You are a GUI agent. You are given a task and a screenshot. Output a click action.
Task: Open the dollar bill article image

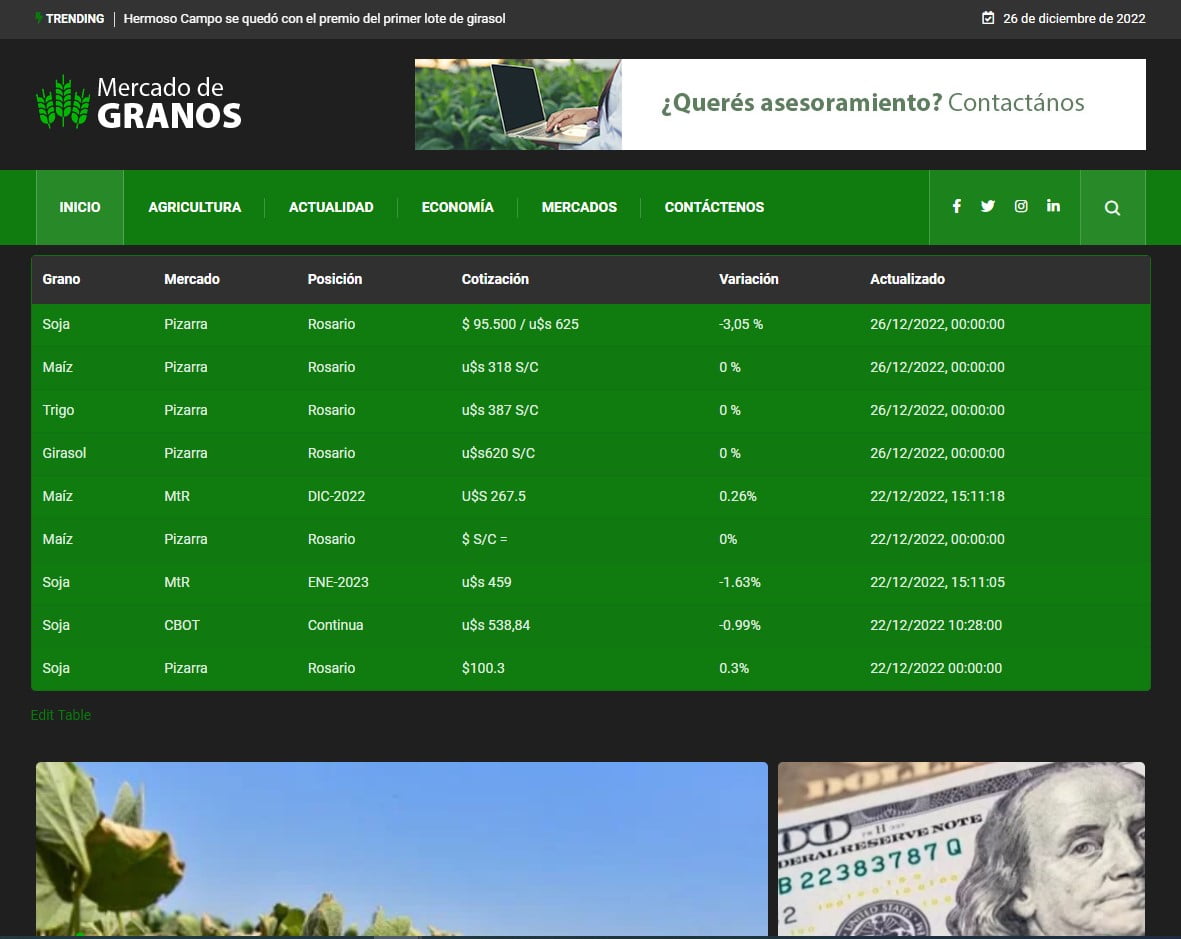pyautogui.click(x=962, y=849)
